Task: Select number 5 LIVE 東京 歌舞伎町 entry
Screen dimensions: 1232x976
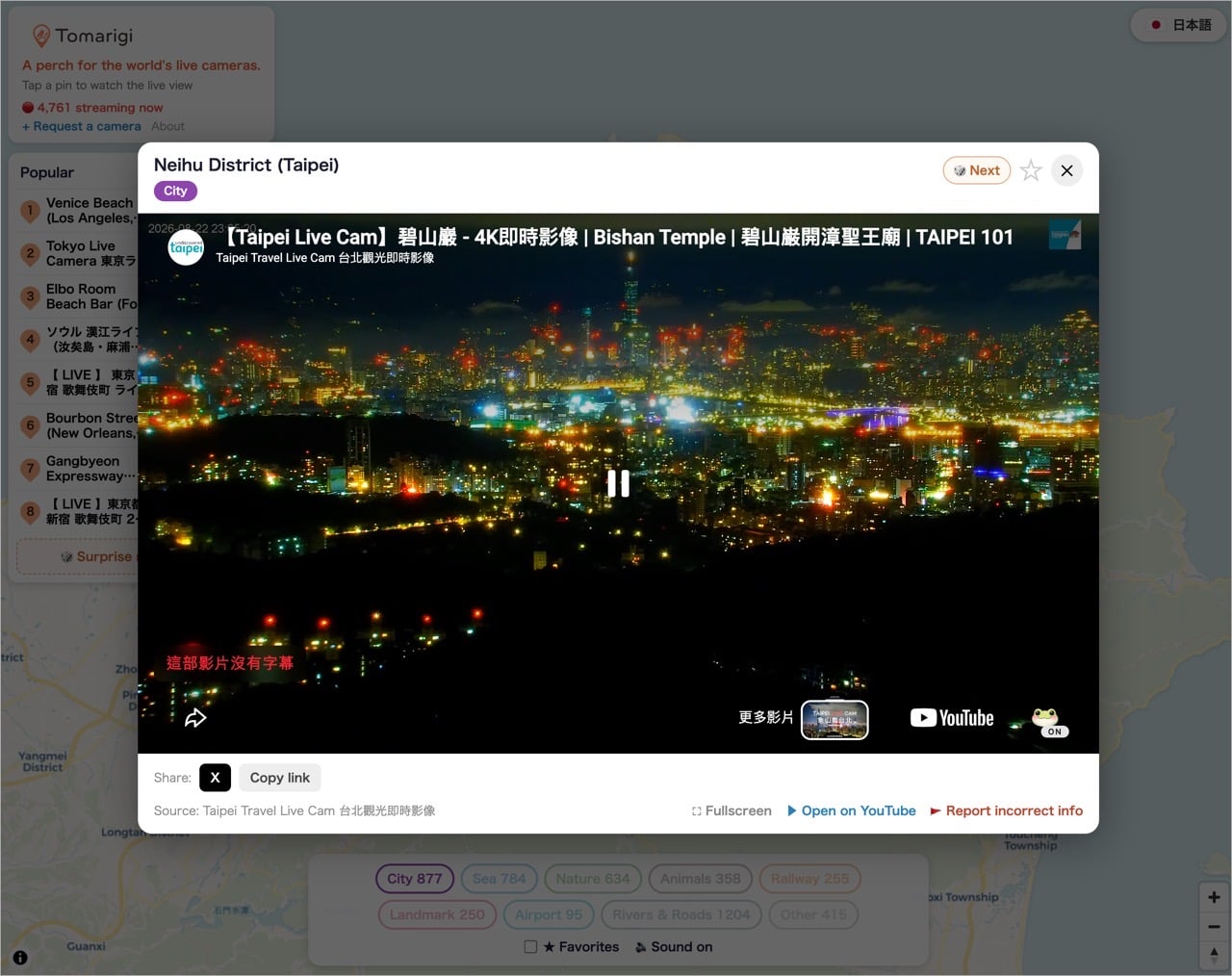Action: click(79, 382)
